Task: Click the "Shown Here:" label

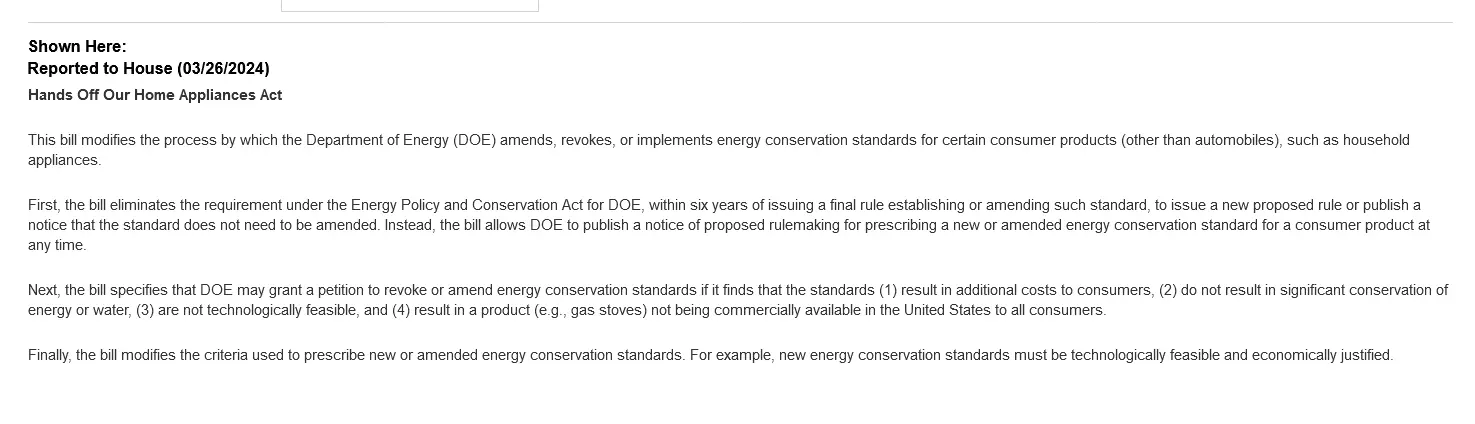Action: [77, 46]
